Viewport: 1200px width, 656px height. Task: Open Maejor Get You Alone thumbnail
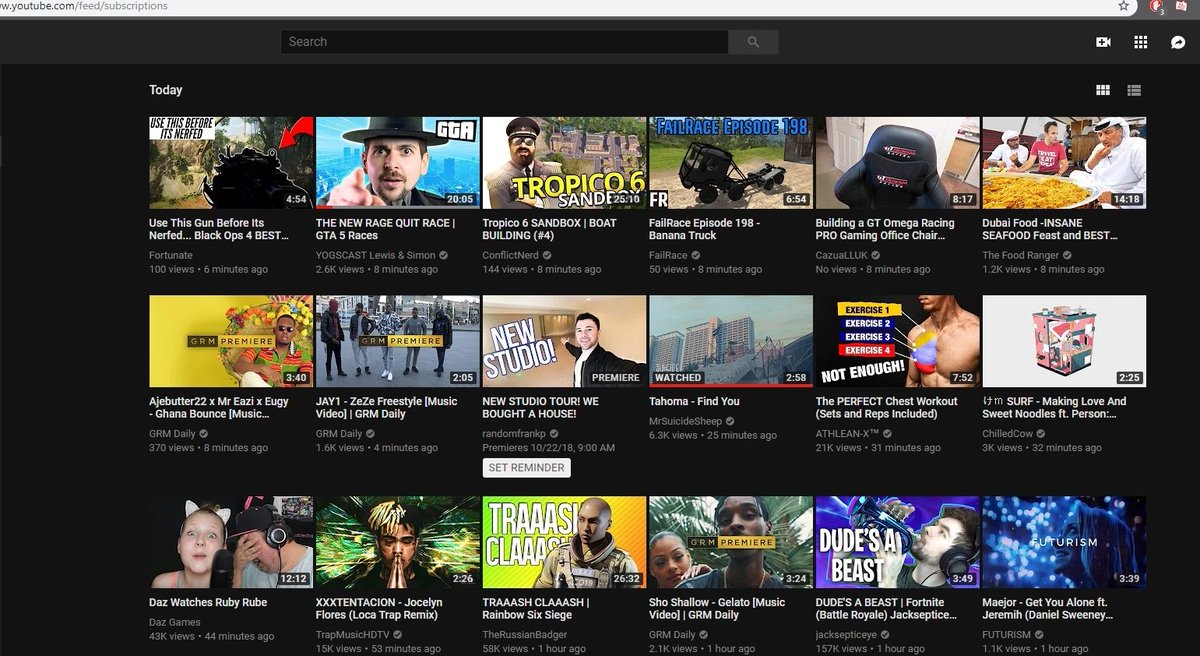(1064, 543)
